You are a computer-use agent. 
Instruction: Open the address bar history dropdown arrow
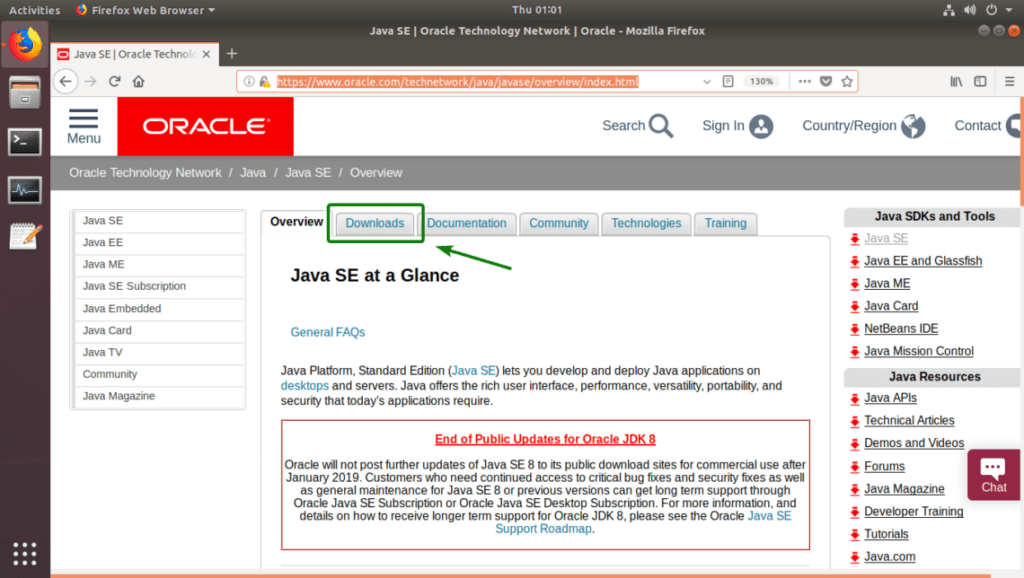(x=706, y=81)
